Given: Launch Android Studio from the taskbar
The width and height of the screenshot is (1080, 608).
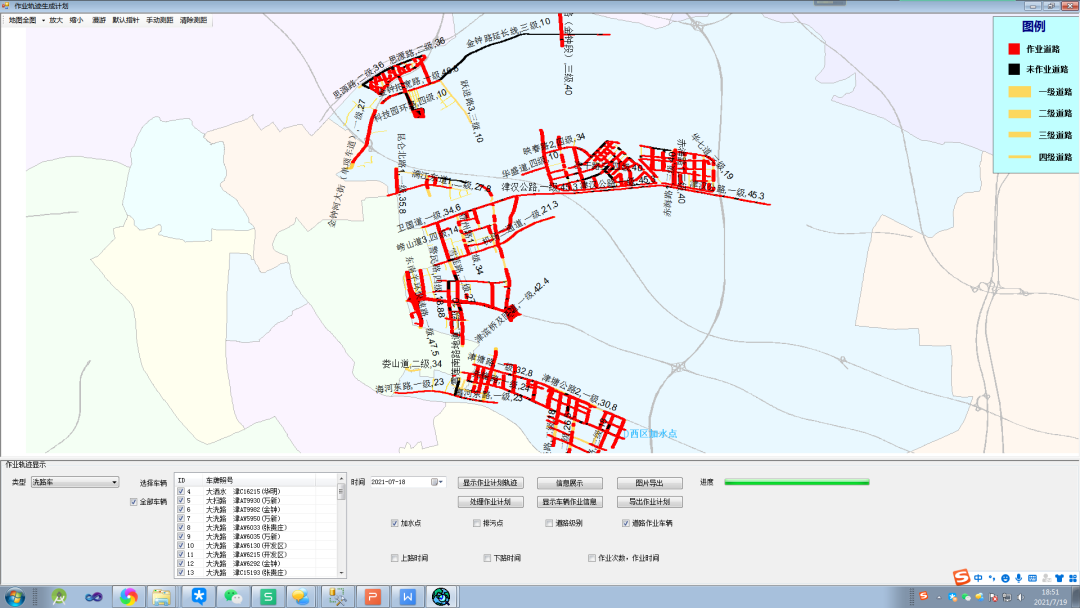Looking at the screenshot, I should pyautogui.click(x=59, y=596).
